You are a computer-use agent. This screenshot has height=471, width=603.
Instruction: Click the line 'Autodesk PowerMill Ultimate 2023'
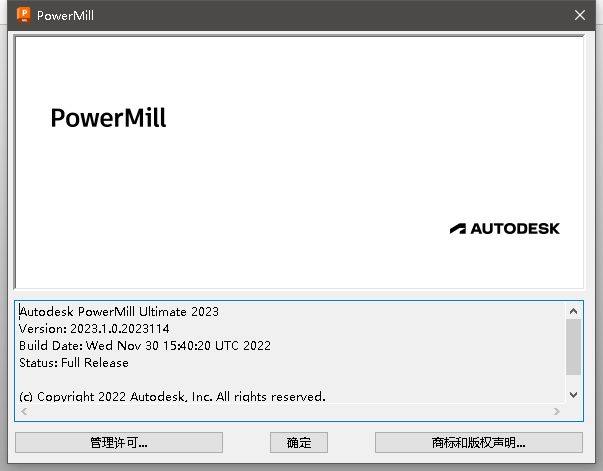[119, 311]
